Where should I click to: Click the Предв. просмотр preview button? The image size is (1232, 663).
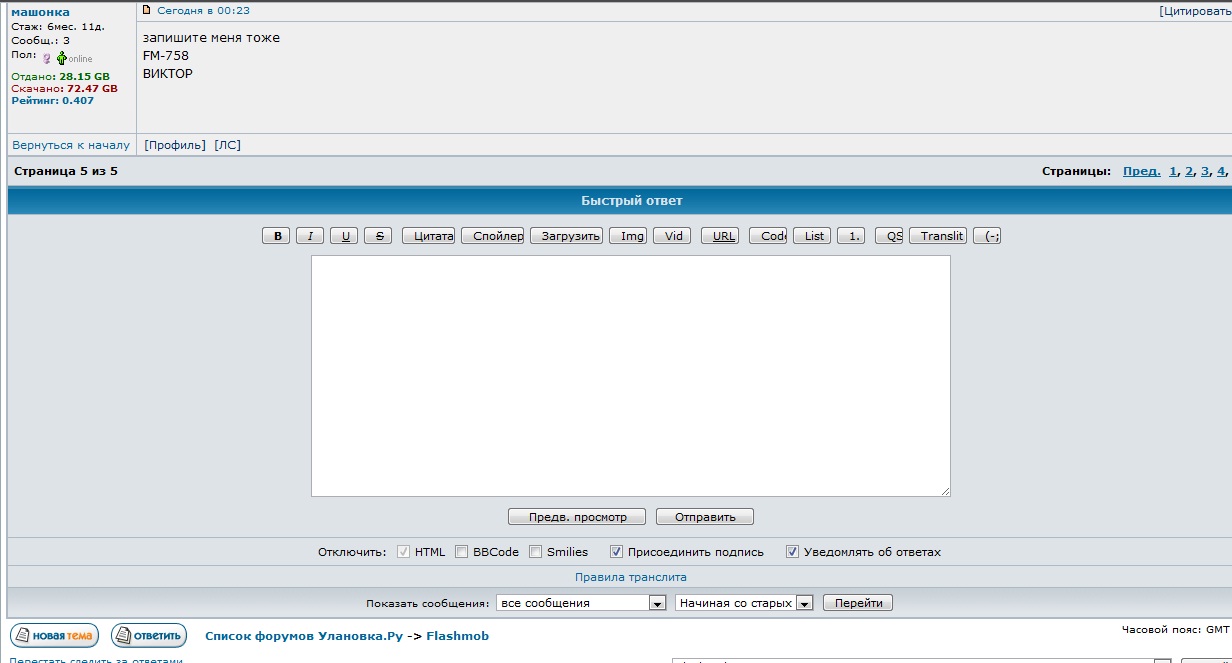(x=579, y=517)
